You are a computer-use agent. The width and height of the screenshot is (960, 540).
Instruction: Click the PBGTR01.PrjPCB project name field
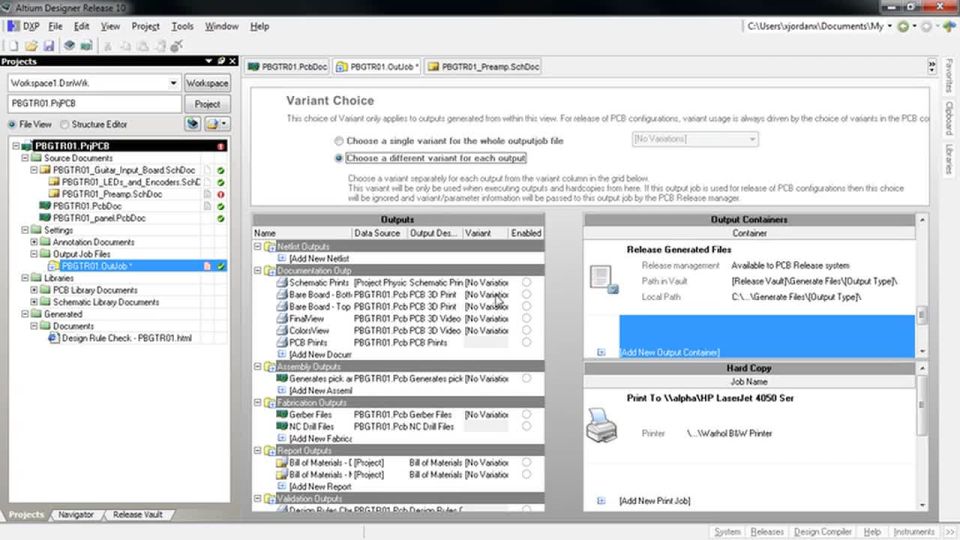coord(95,103)
